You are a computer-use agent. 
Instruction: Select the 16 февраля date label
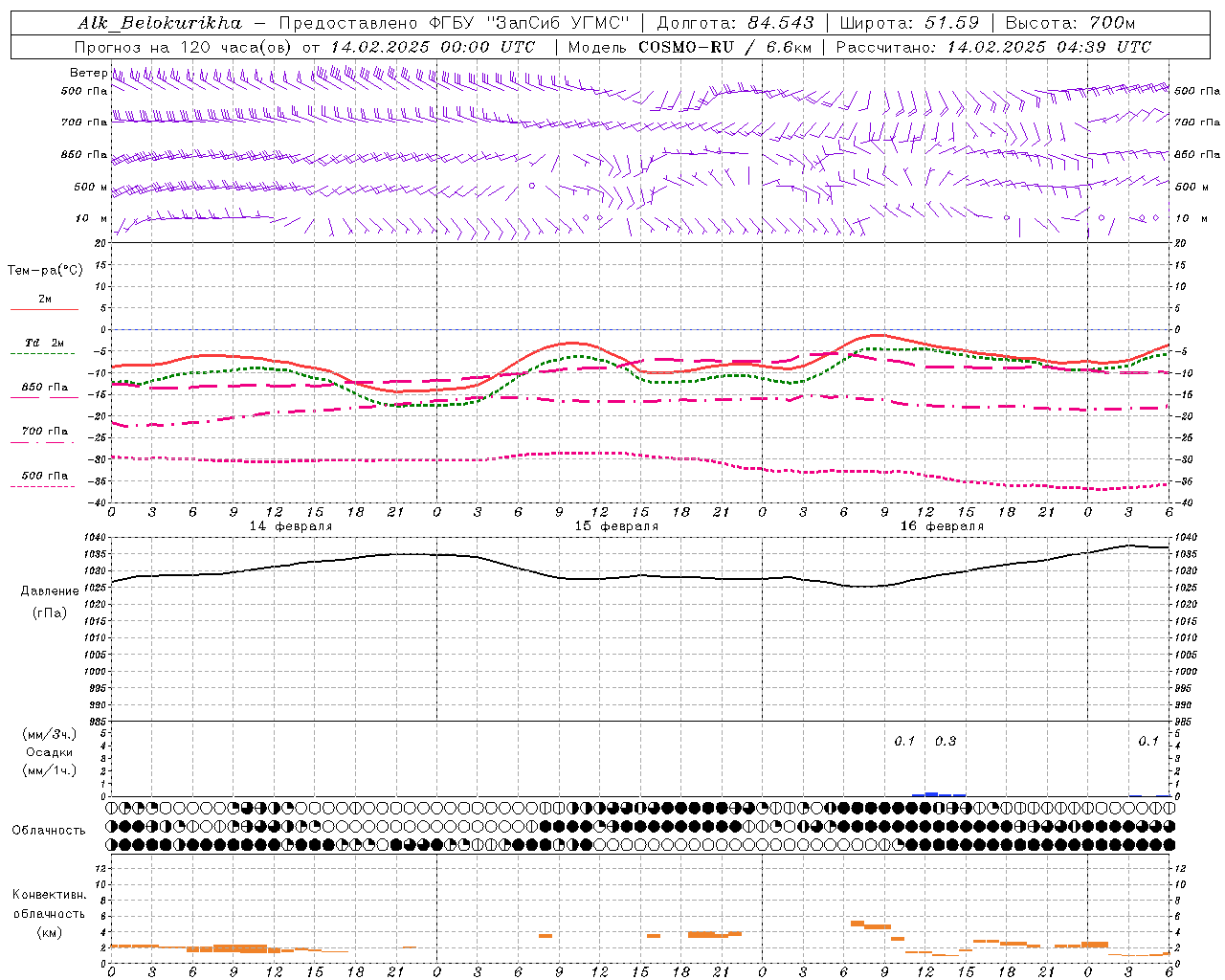click(x=942, y=526)
